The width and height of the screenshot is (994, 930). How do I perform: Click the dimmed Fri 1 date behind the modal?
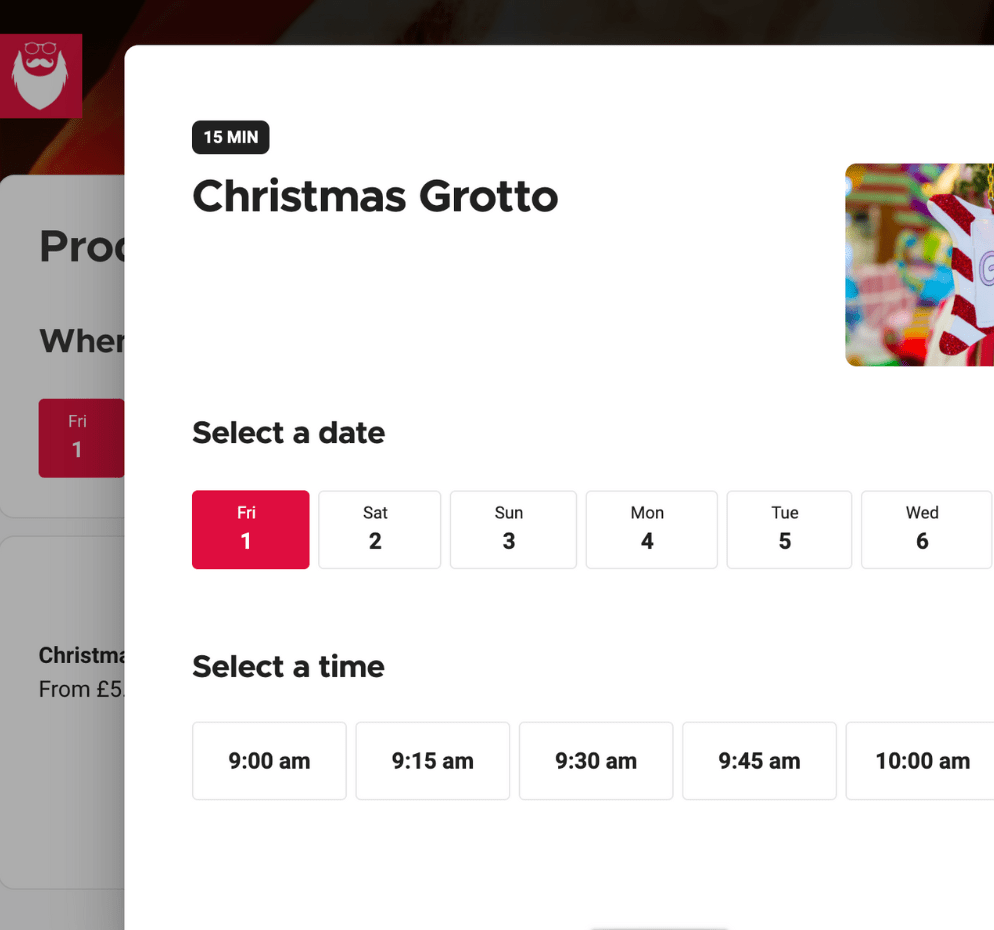(80, 438)
